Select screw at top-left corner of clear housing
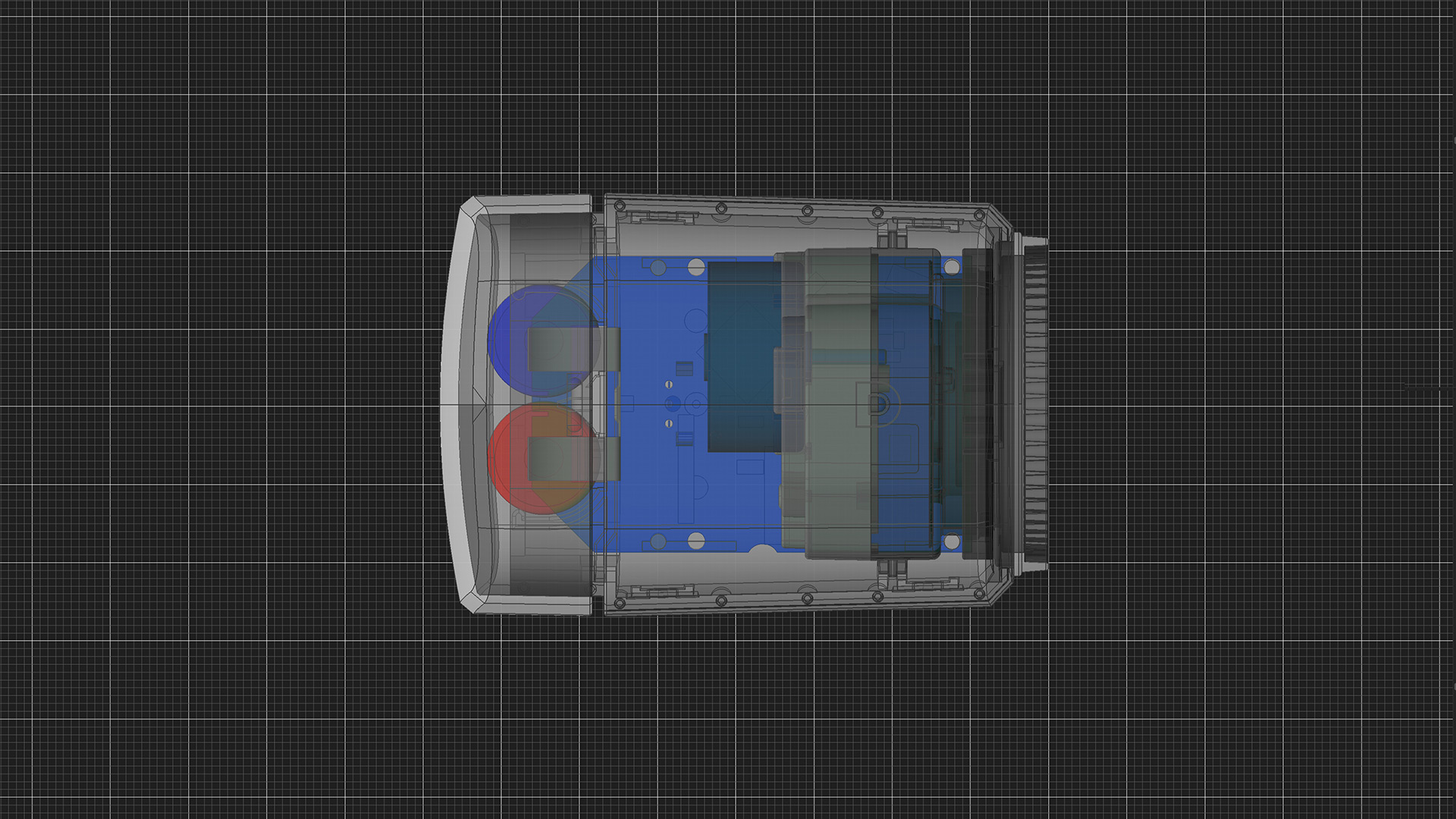The image size is (1456, 819). click(x=620, y=206)
